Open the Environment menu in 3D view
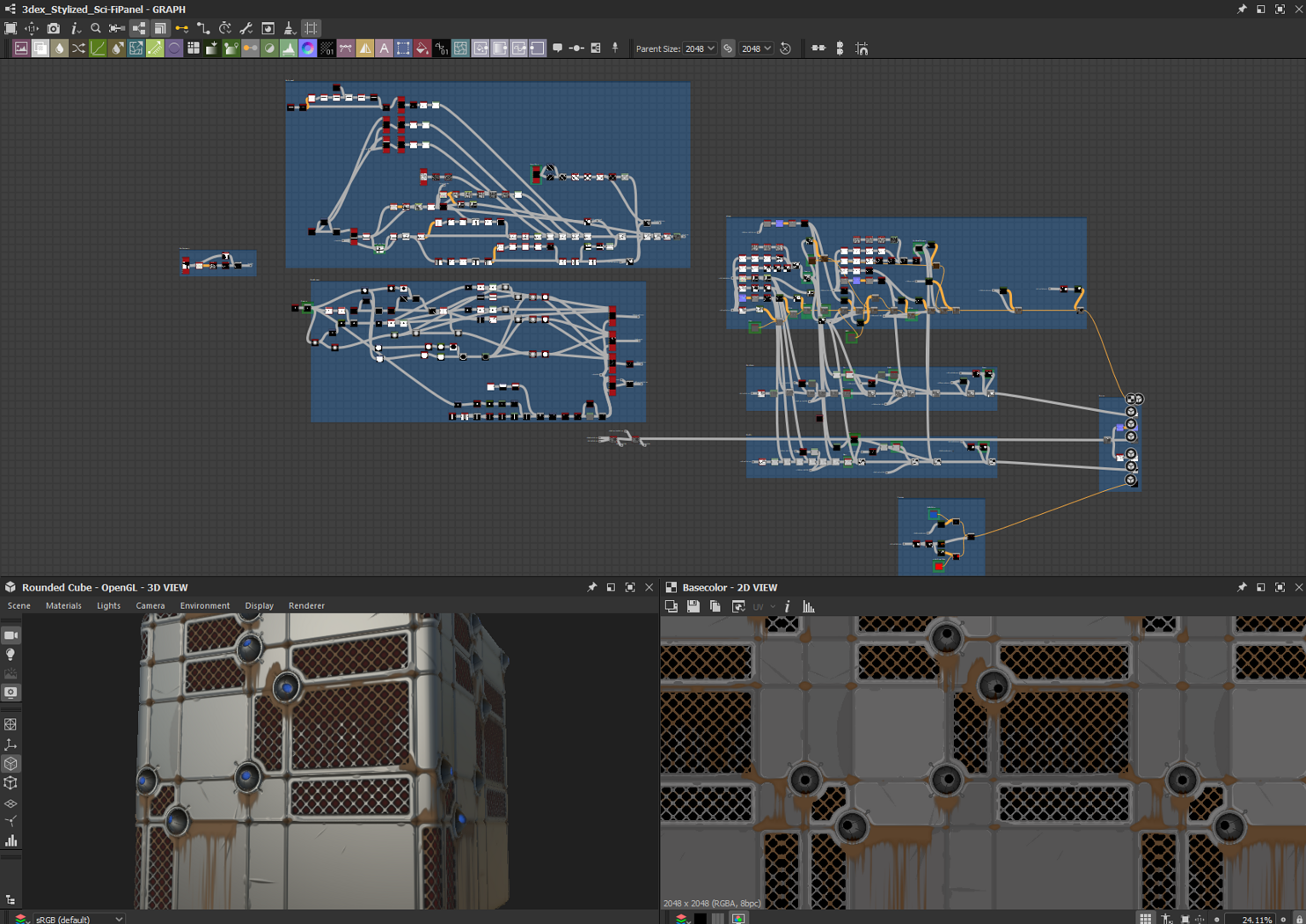 [x=204, y=605]
